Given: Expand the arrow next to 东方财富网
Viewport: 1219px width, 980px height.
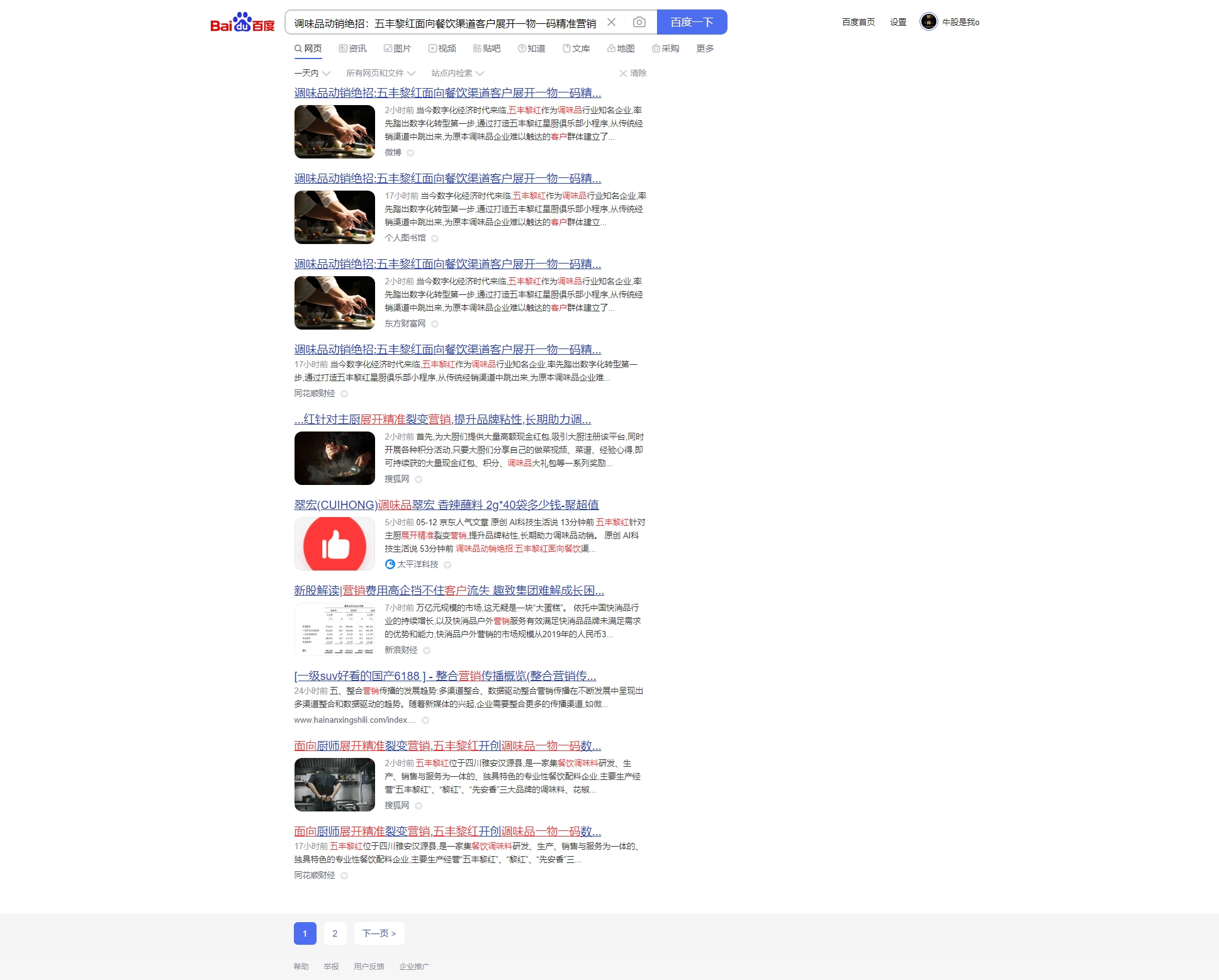Looking at the screenshot, I should click(435, 324).
